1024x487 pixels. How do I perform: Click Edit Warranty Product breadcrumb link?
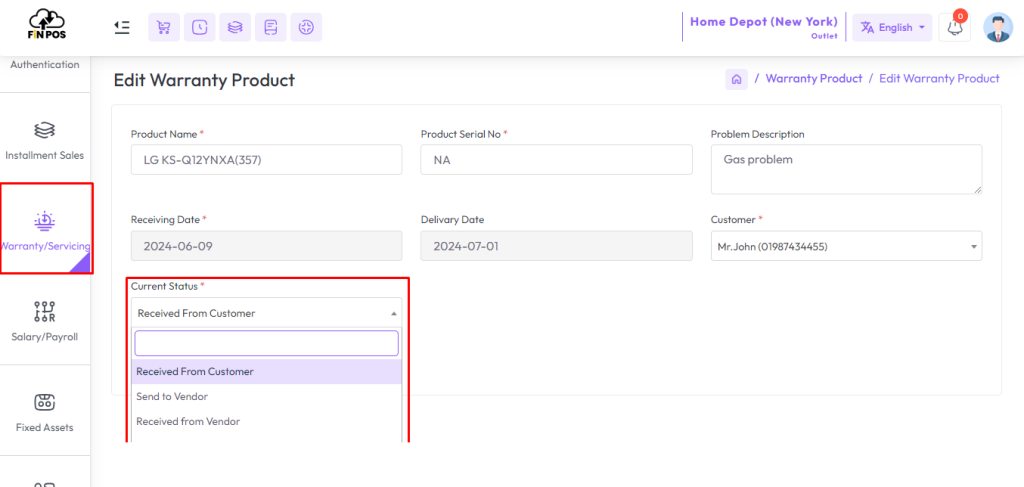pyautogui.click(x=939, y=78)
